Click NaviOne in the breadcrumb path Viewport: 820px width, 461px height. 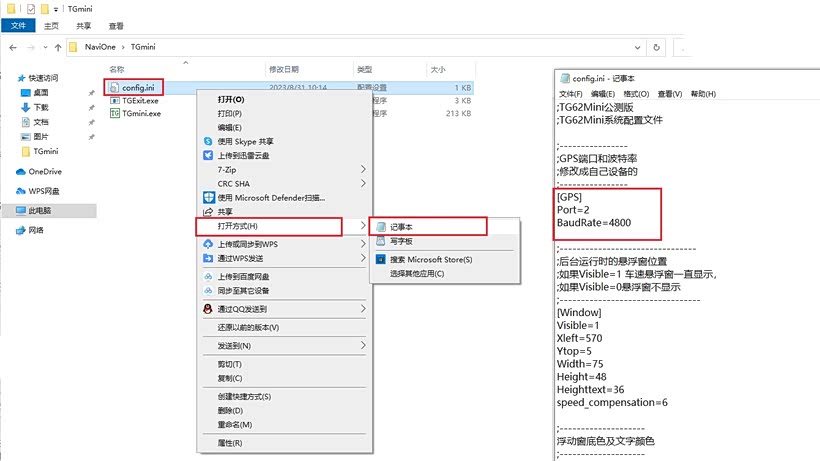(x=100, y=47)
